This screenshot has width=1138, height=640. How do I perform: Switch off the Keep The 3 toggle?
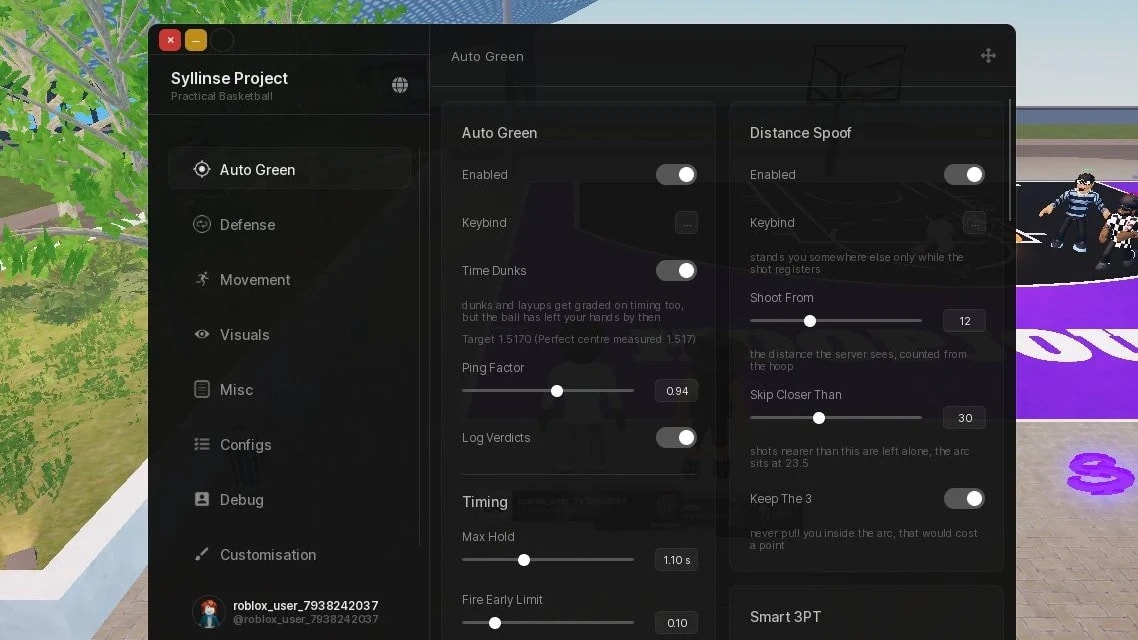(964, 499)
